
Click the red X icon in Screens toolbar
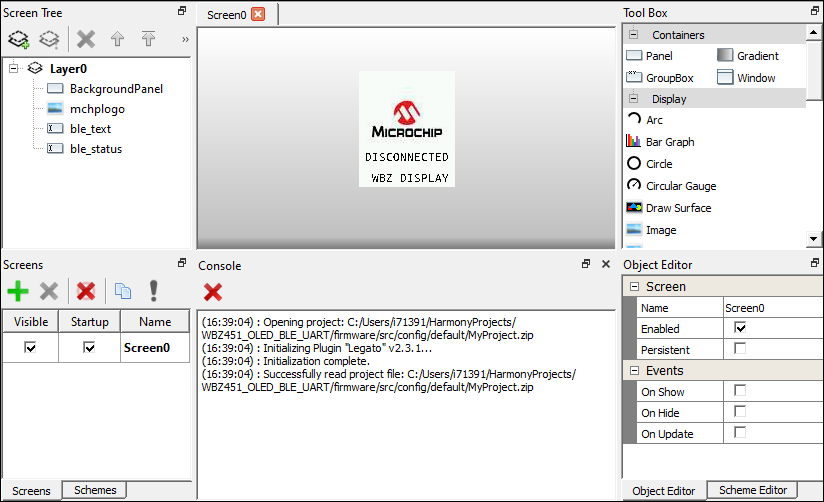click(86, 291)
